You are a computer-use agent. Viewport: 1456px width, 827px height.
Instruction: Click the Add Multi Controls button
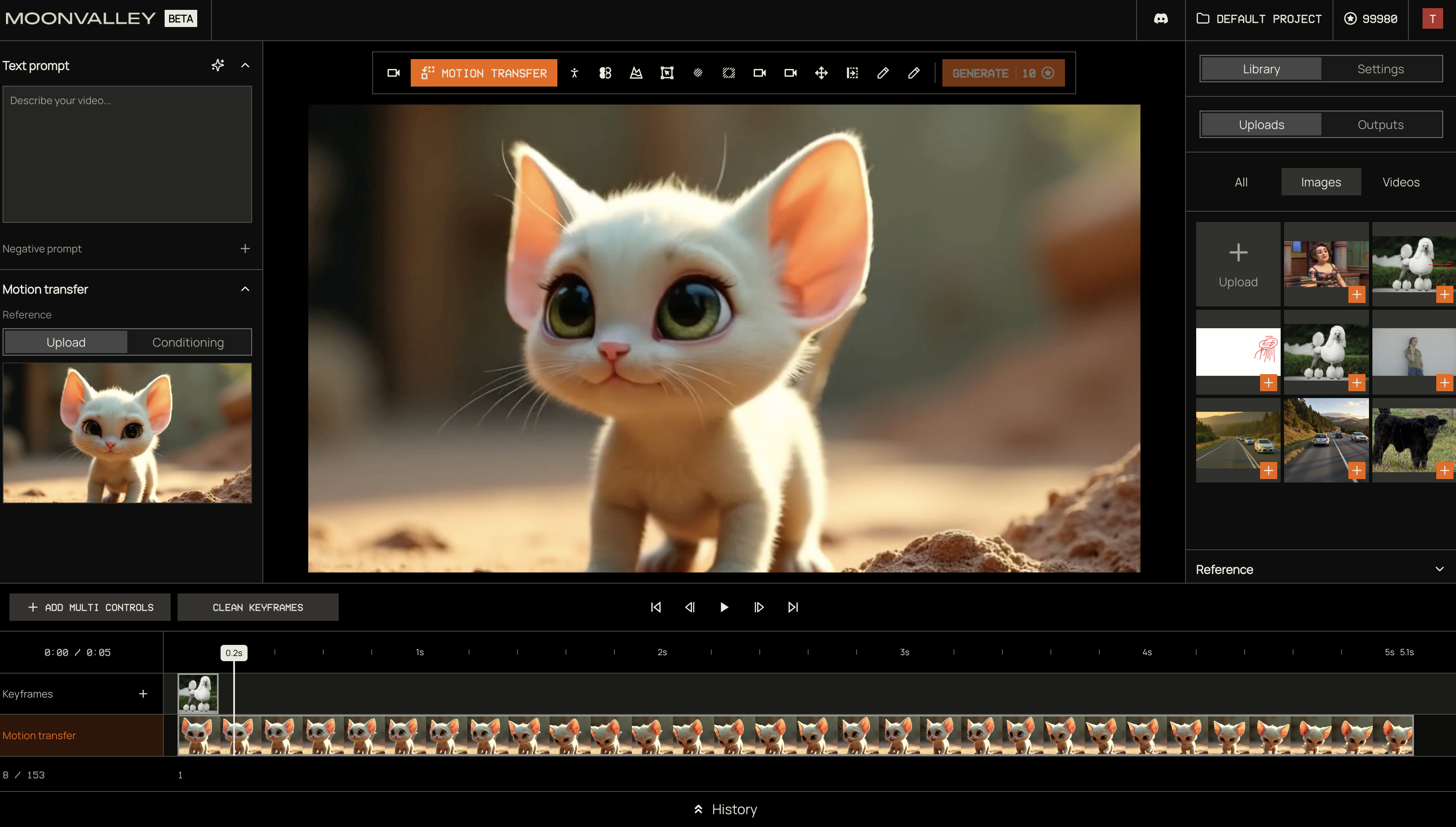click(90, 607)
